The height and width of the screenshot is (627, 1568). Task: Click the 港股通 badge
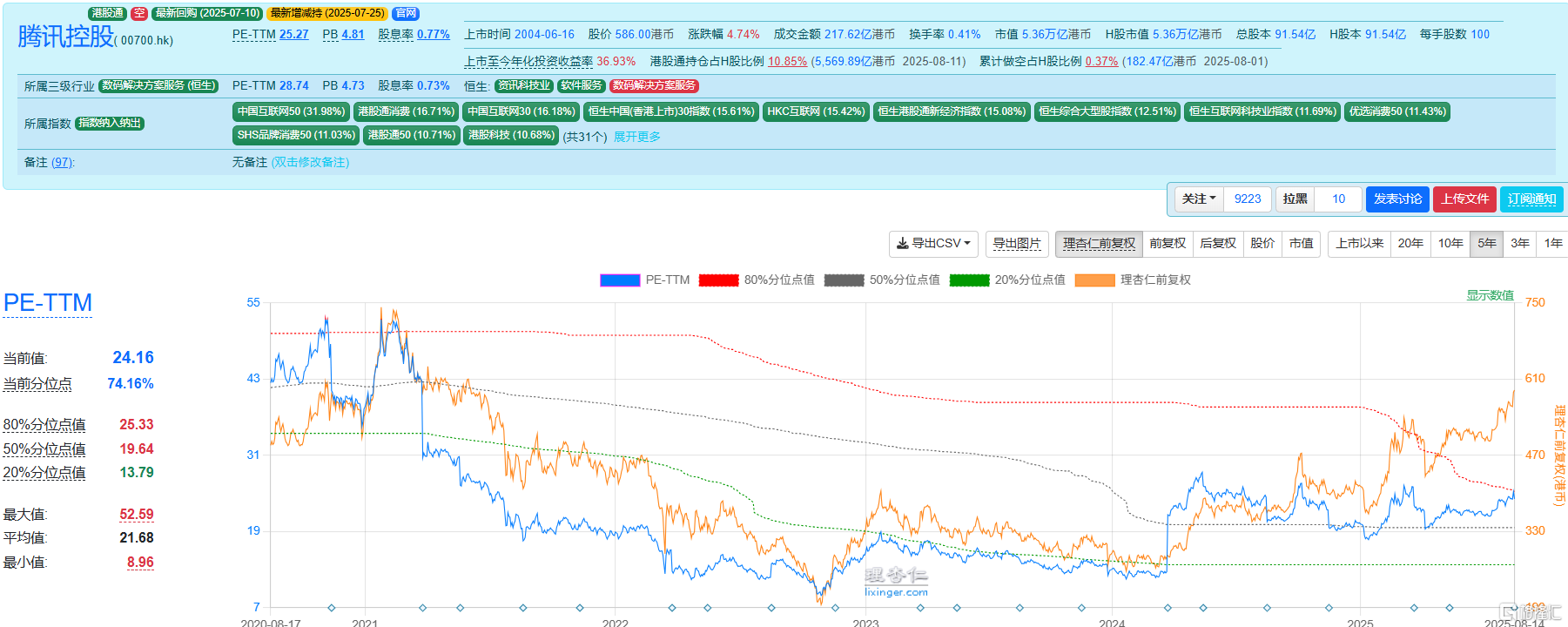point(108,14)
